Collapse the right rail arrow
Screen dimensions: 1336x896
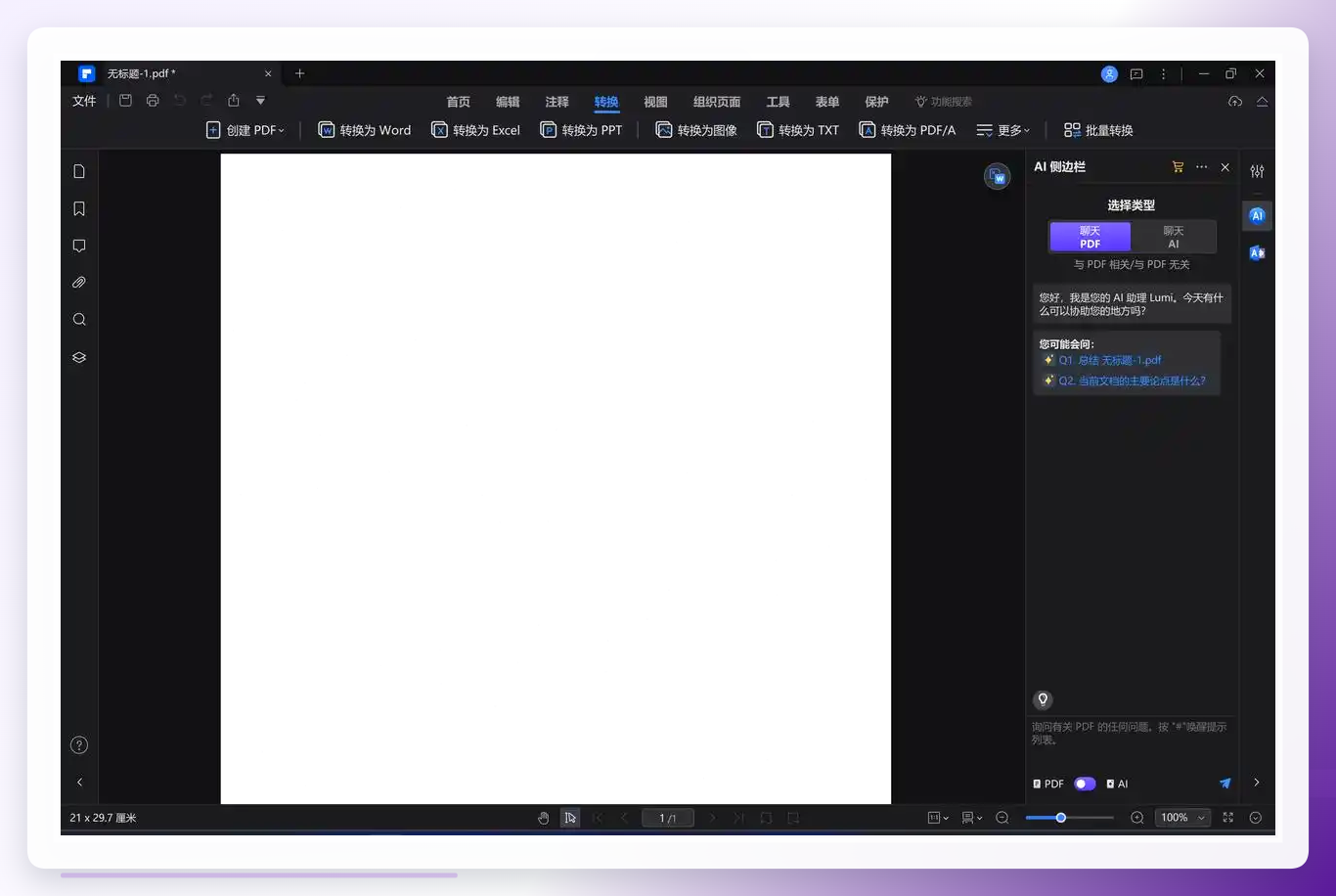(1257, 783)
